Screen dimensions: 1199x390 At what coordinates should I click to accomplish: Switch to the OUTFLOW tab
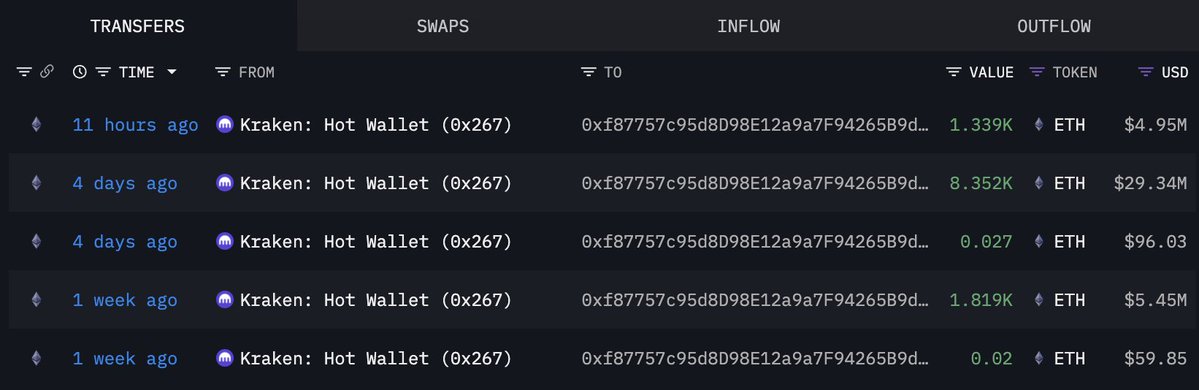(x=1054, y=26)
